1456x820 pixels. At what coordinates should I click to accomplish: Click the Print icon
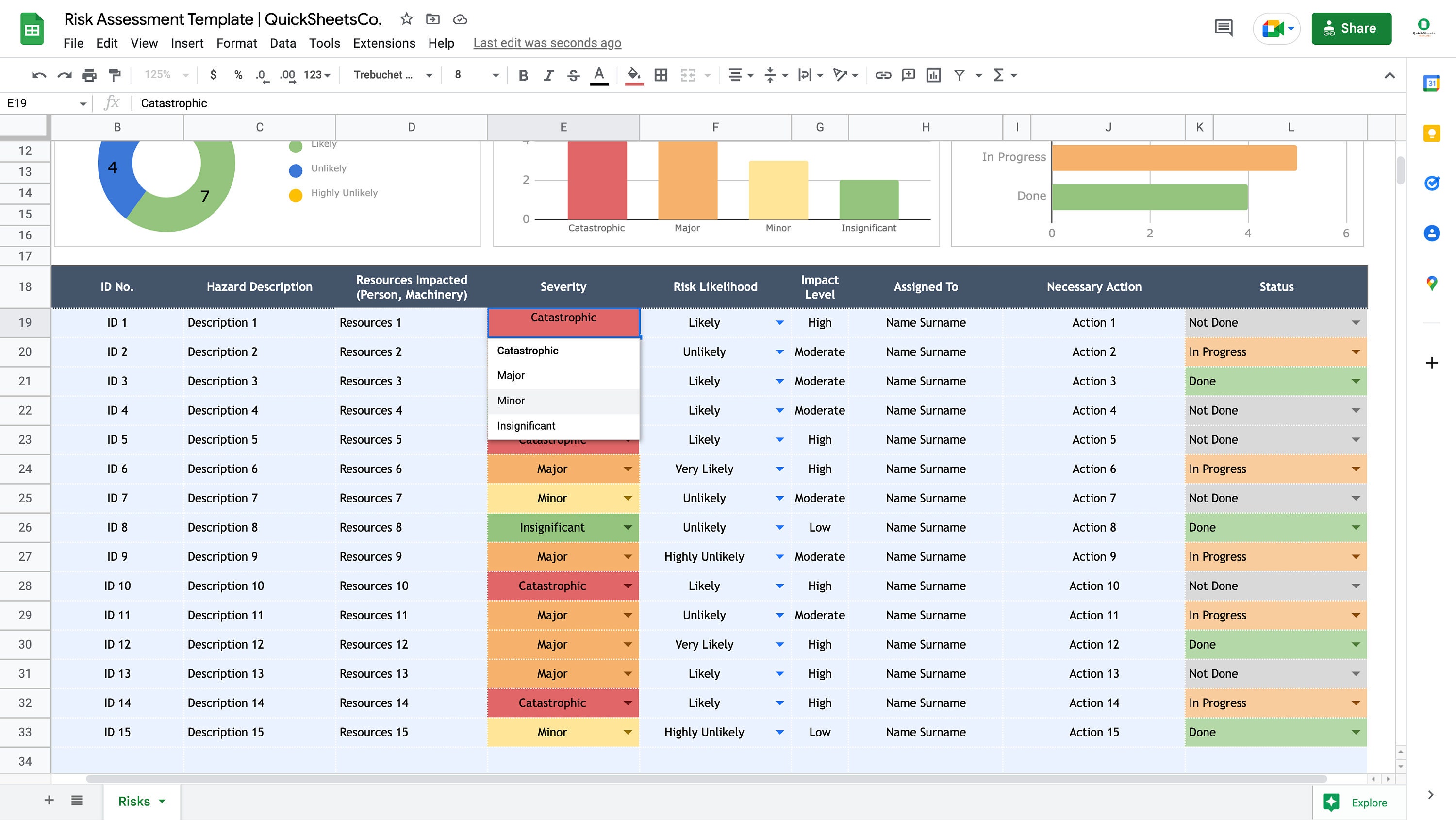89,74
